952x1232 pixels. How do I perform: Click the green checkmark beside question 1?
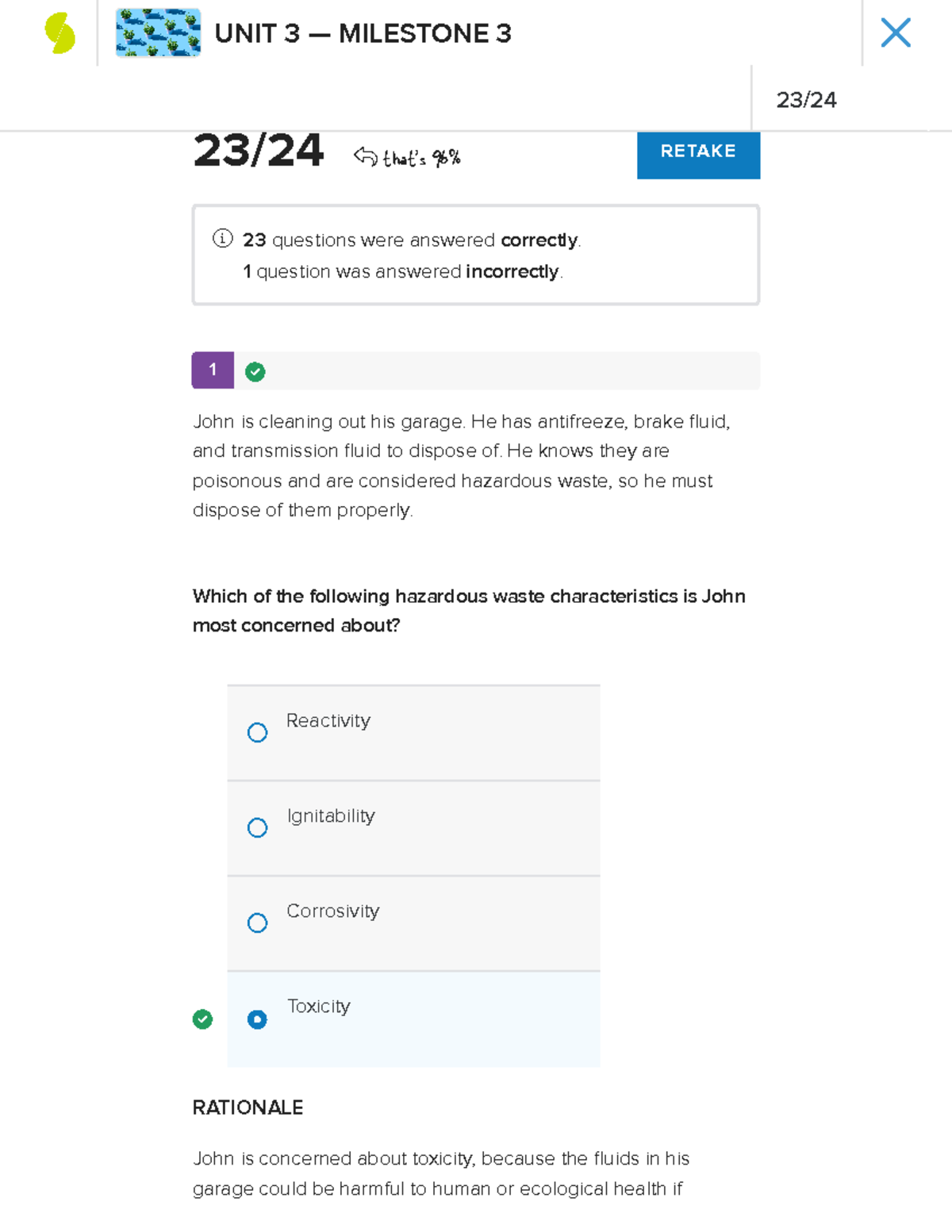[x=255, y=371]
